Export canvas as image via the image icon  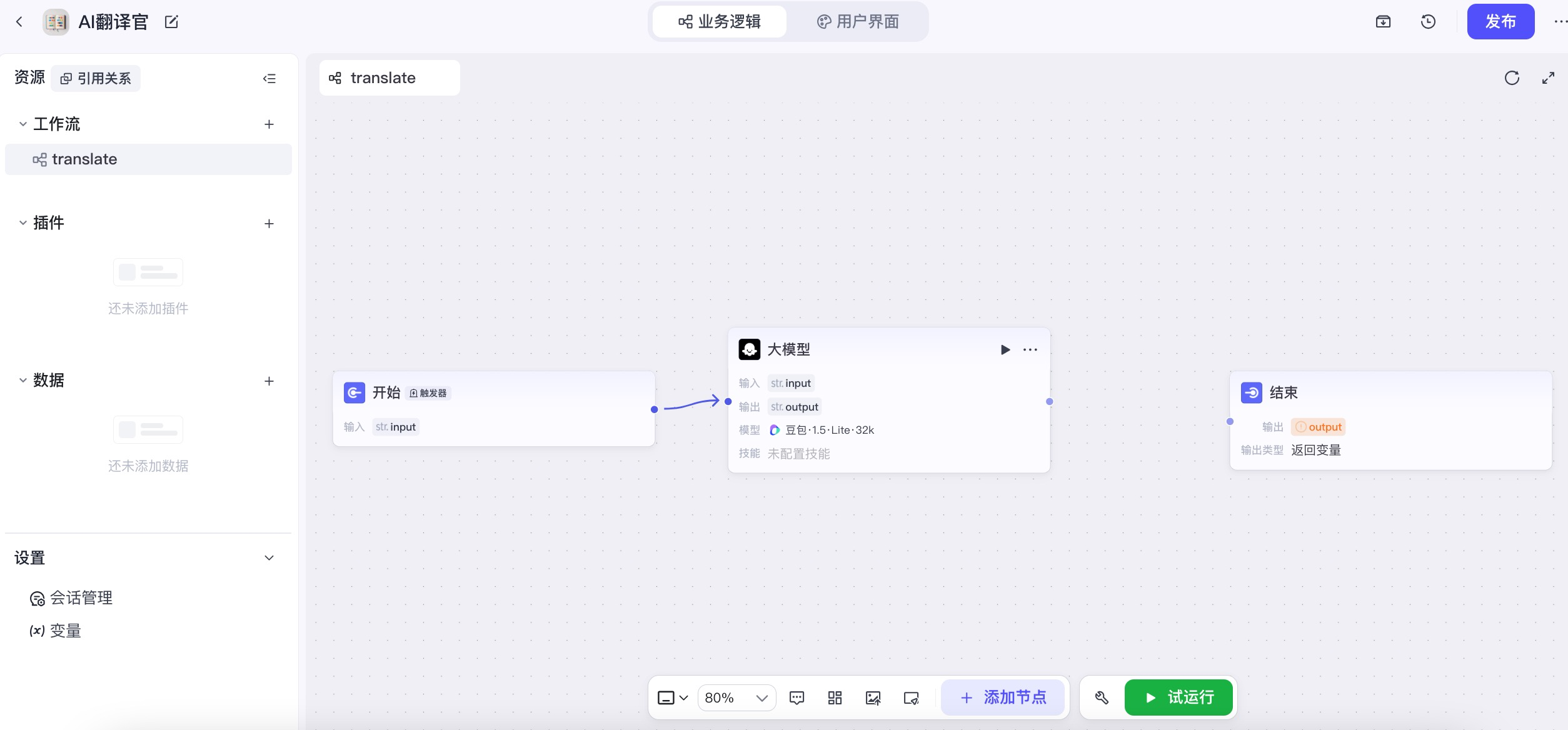(873, 697)
